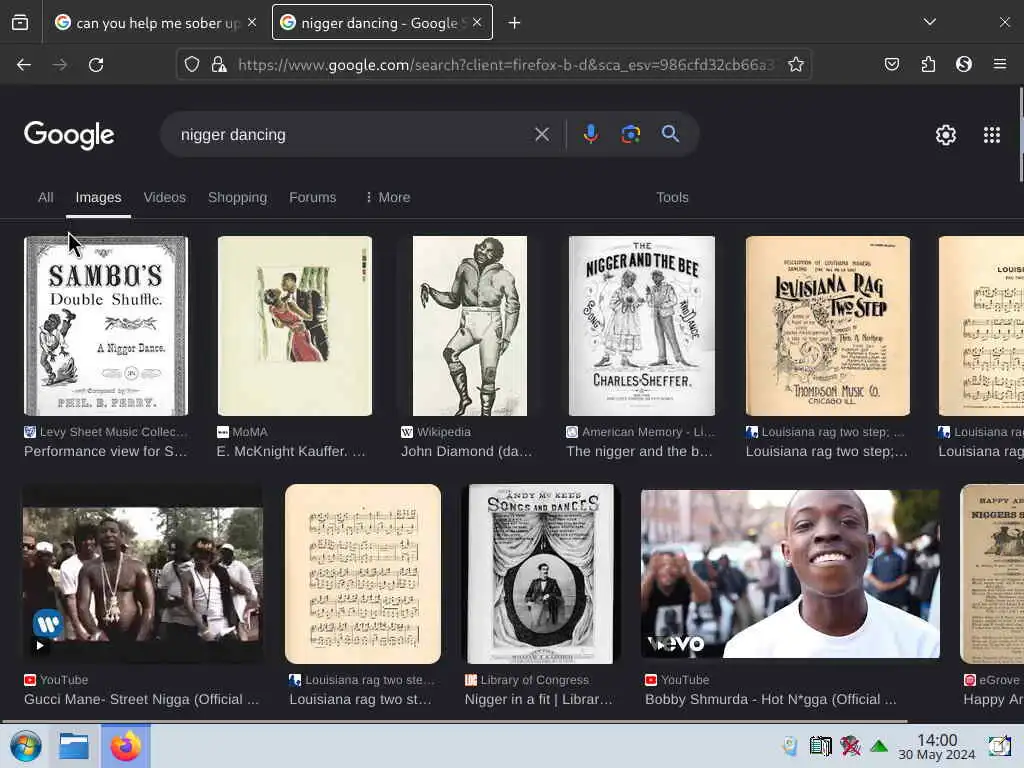This screenshot has width=1024, height=768.
Task: Open the Shopping results tab
Action: [238, 197]
